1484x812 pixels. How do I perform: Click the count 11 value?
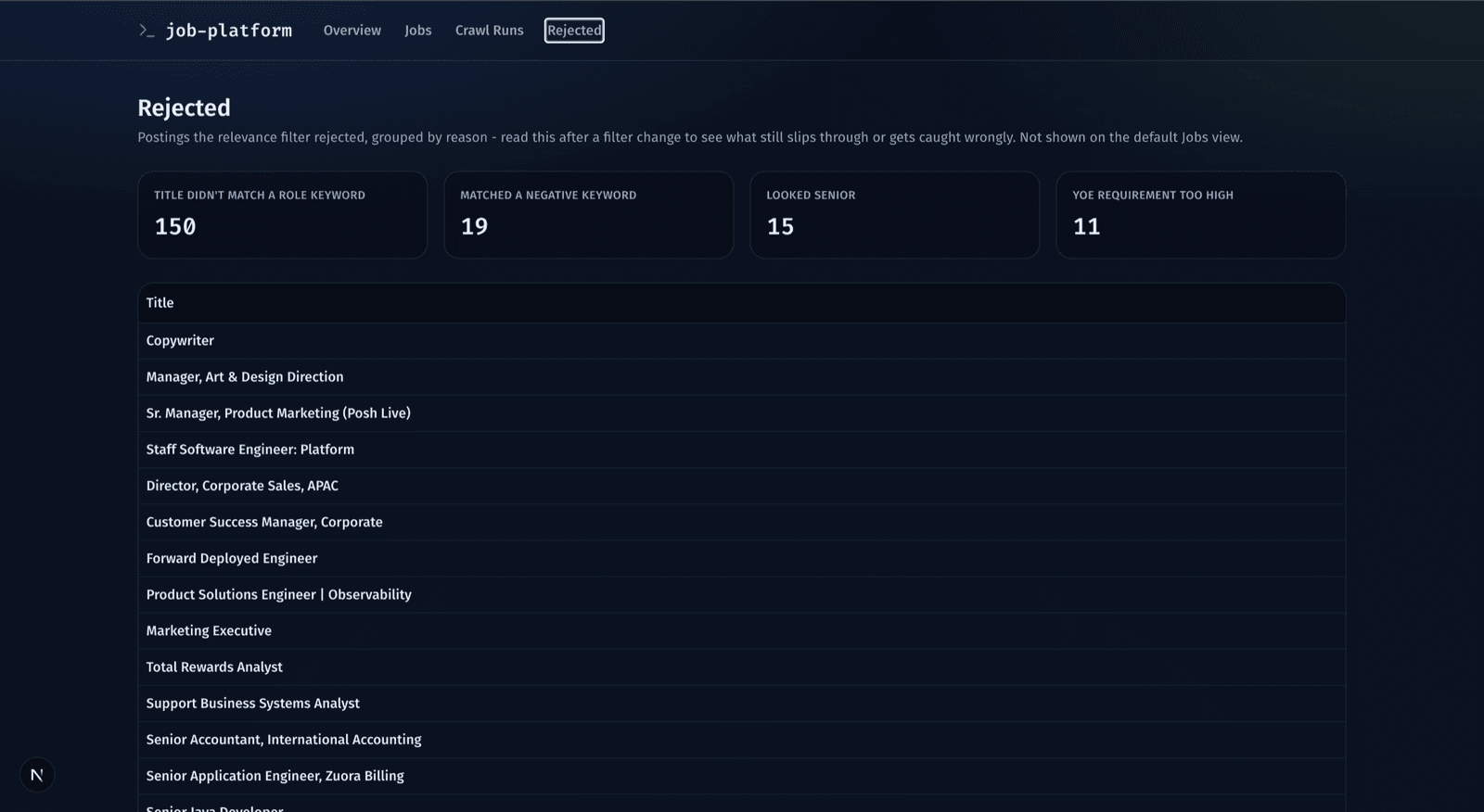tap(1086, 226)
